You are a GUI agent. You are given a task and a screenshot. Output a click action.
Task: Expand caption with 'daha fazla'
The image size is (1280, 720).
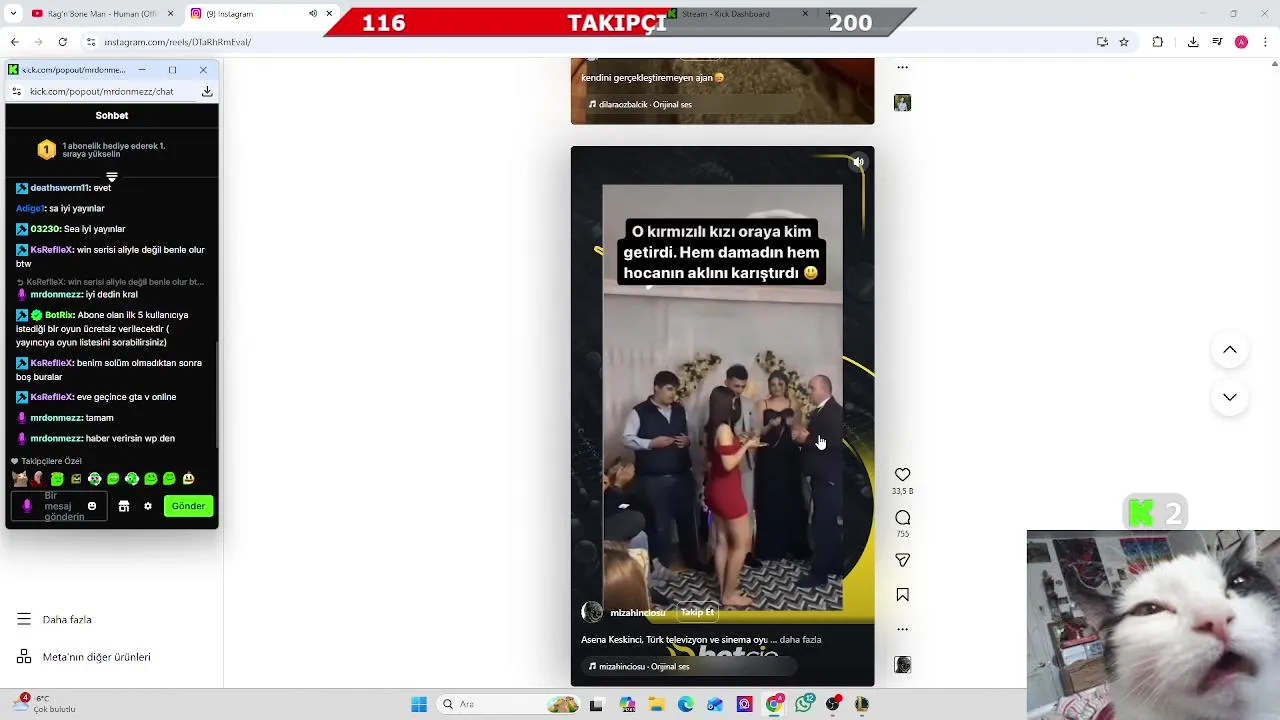[800, 640]
